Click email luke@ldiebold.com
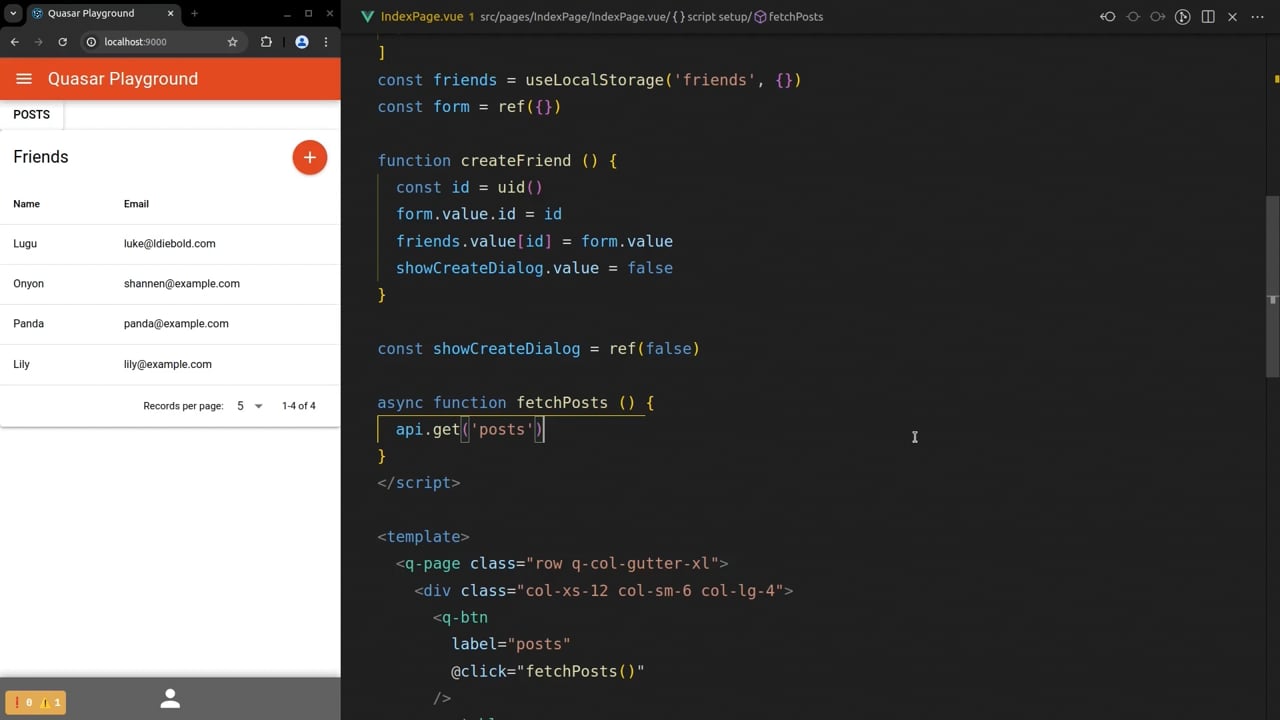The image size is (1280, 720). click(169, 244)
